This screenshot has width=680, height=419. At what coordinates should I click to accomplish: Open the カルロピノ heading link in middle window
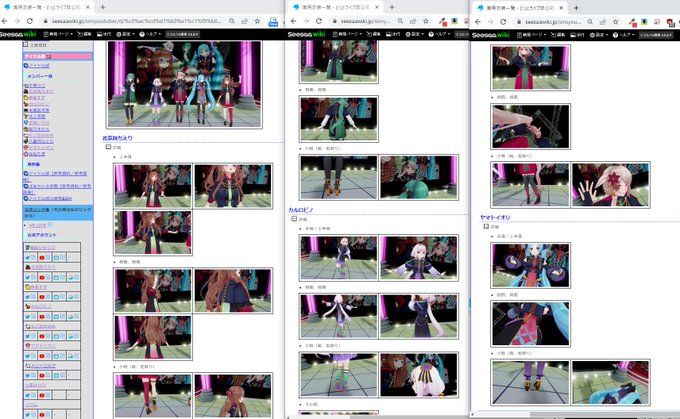[301, 210]
